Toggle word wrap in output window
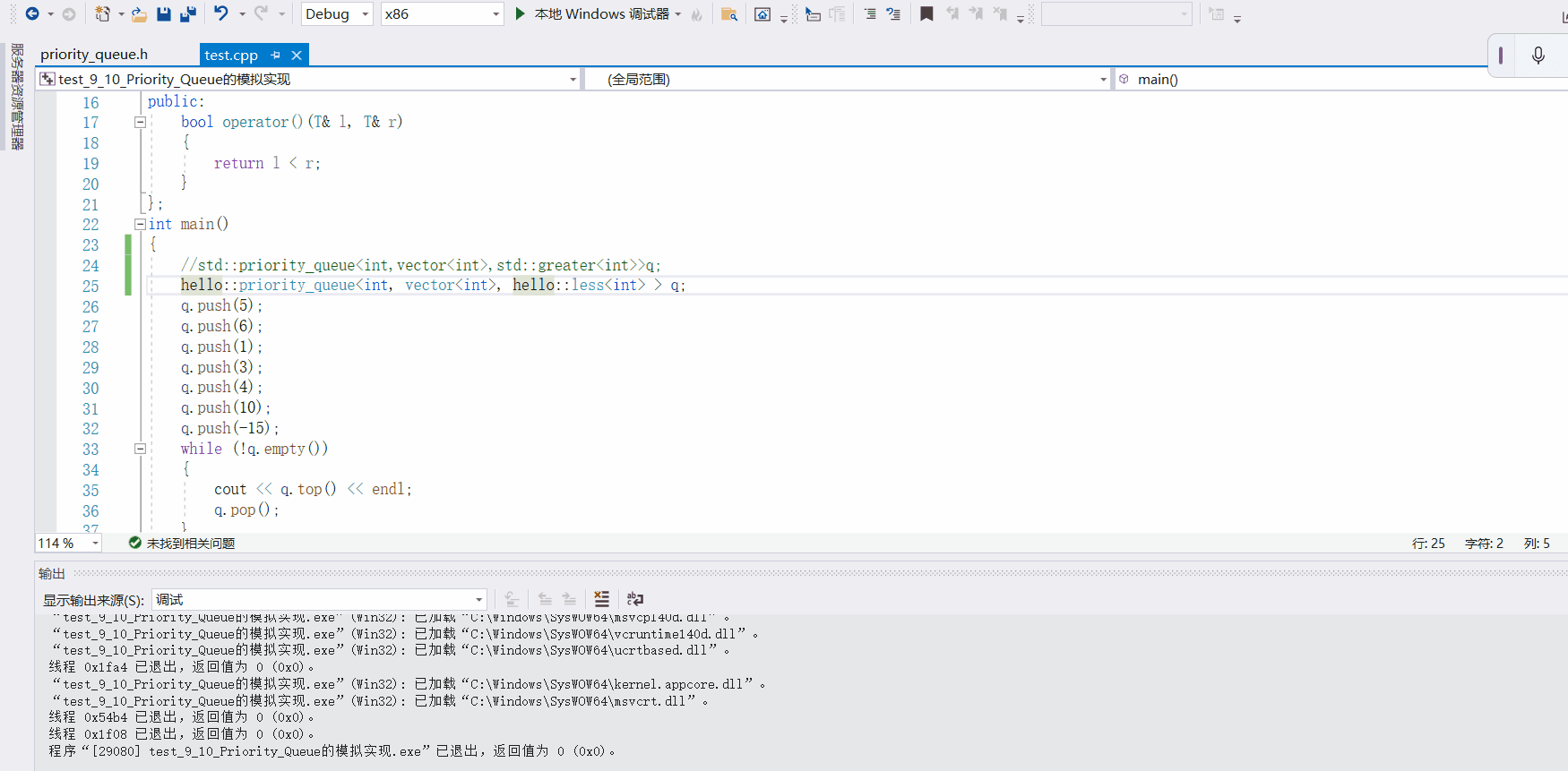1568x771 pixels. pos(635,599)
